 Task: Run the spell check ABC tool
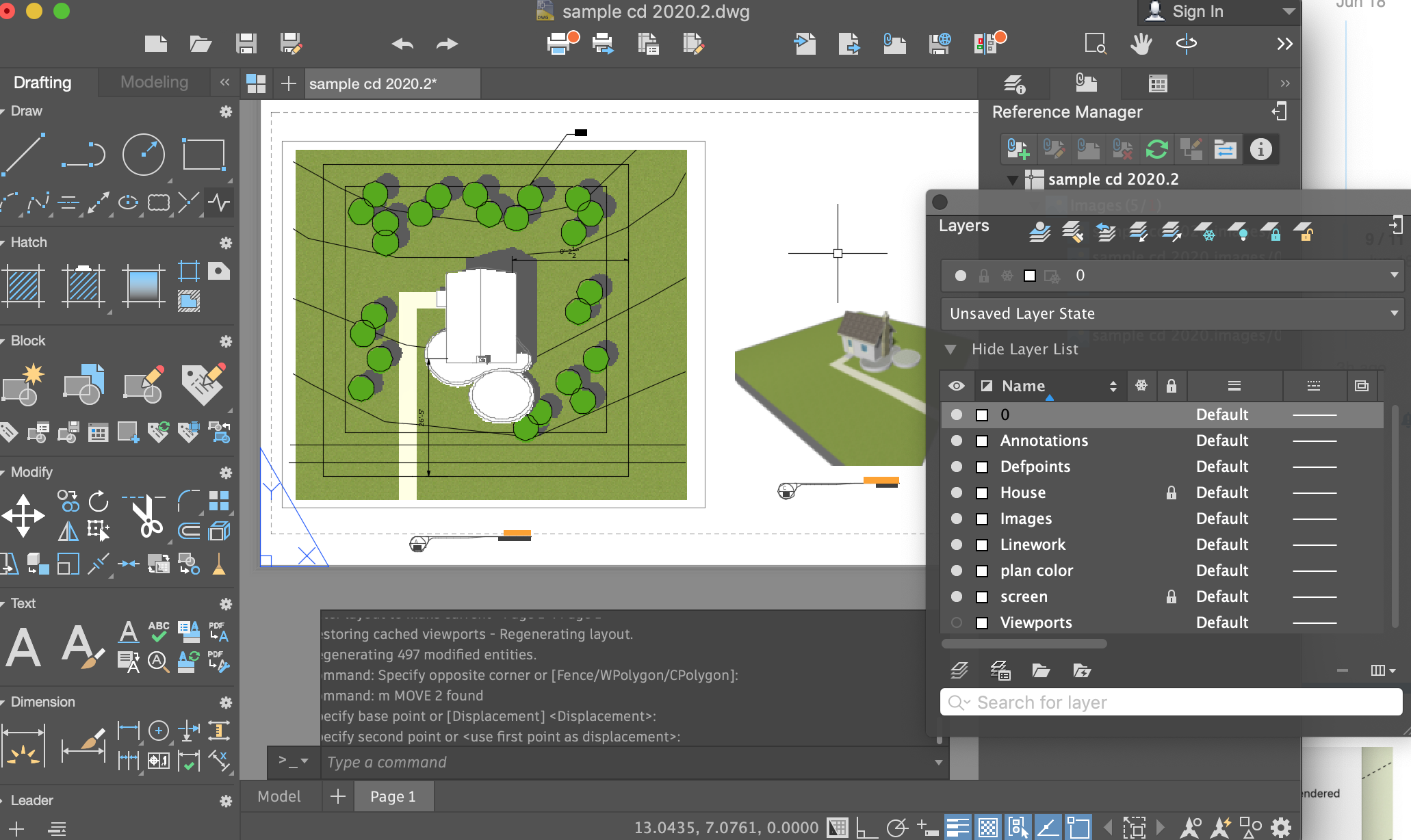point(159,631)
